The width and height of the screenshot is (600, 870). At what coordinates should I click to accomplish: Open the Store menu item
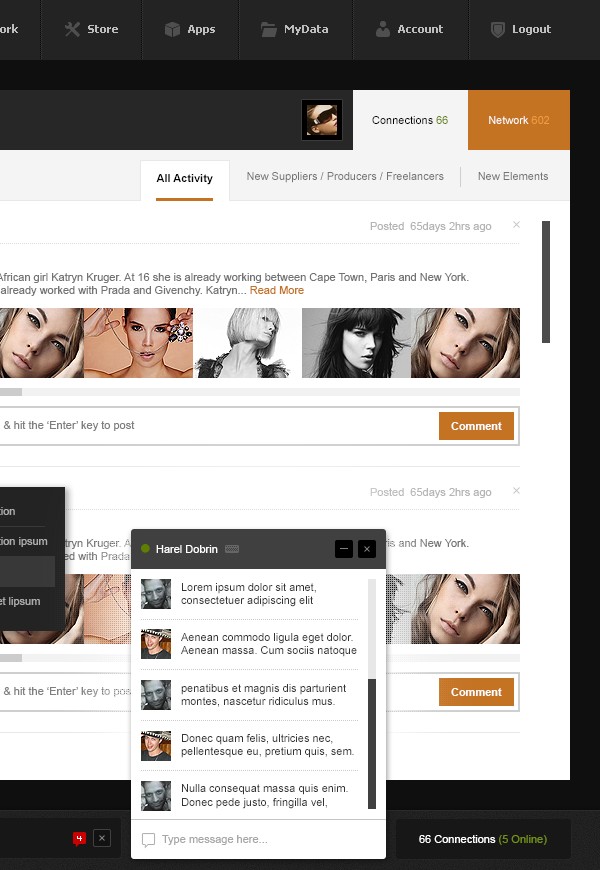(92, 29)
